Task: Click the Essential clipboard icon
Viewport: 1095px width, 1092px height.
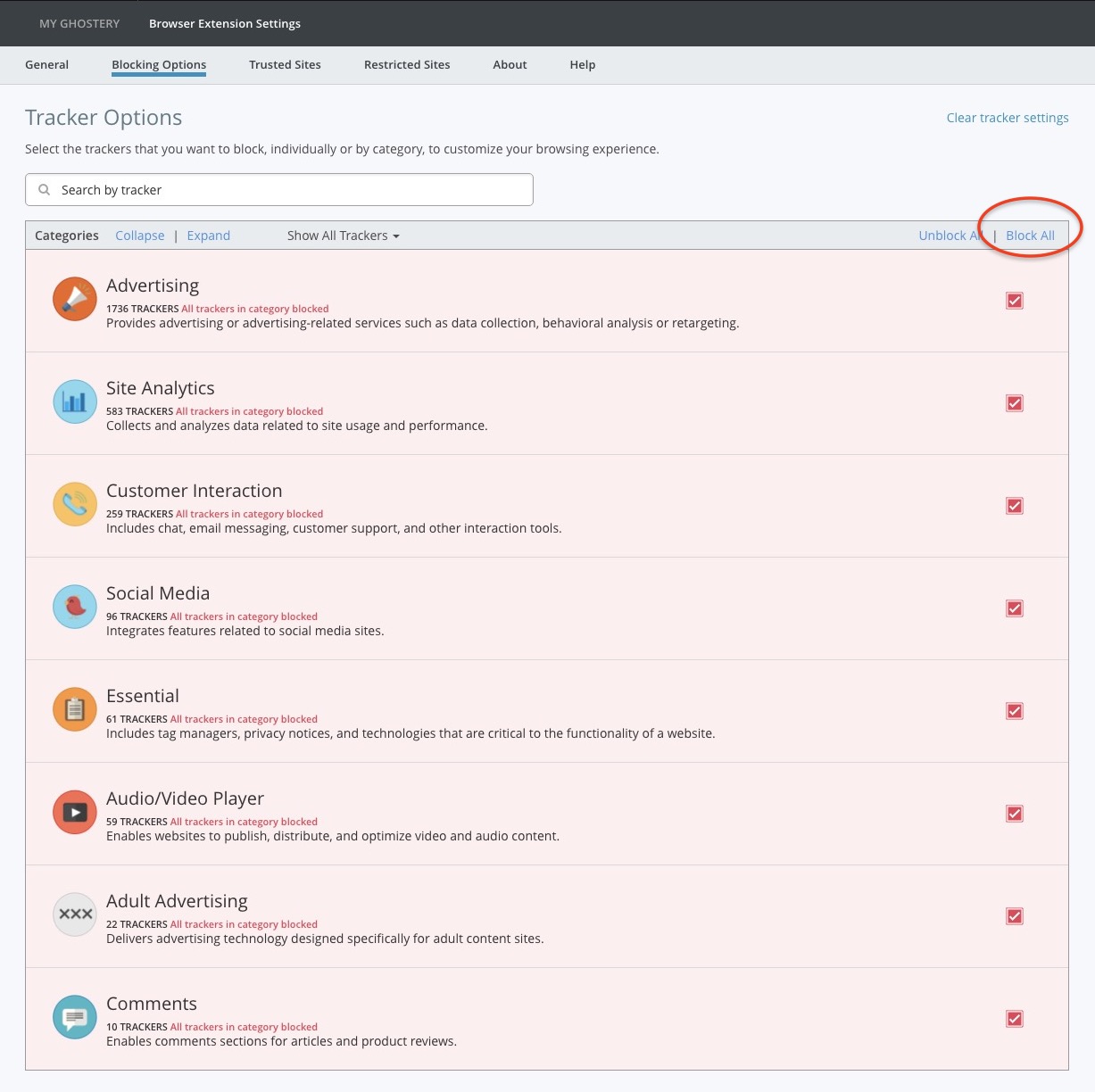Action: tap(75, 709)
